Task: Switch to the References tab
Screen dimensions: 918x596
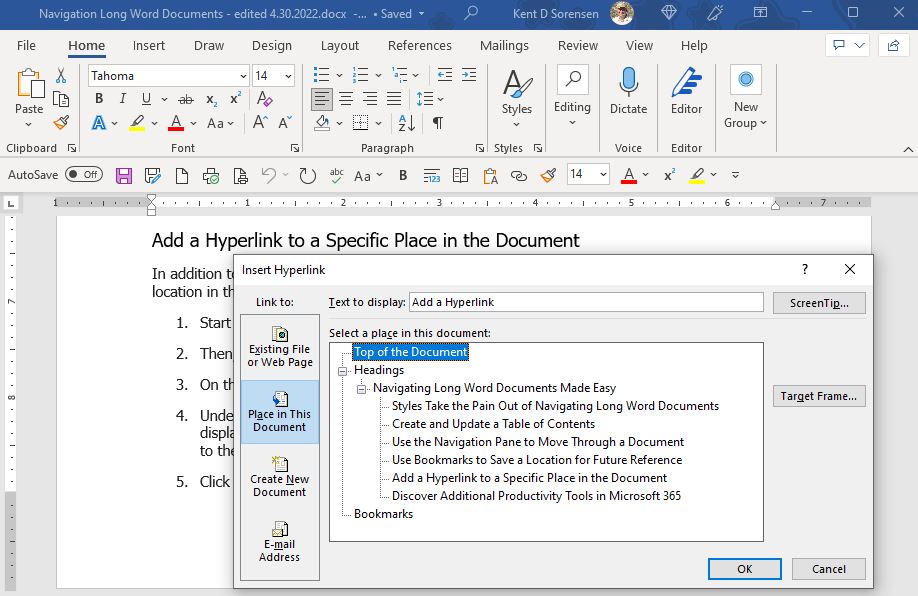Action: point(419,45)
